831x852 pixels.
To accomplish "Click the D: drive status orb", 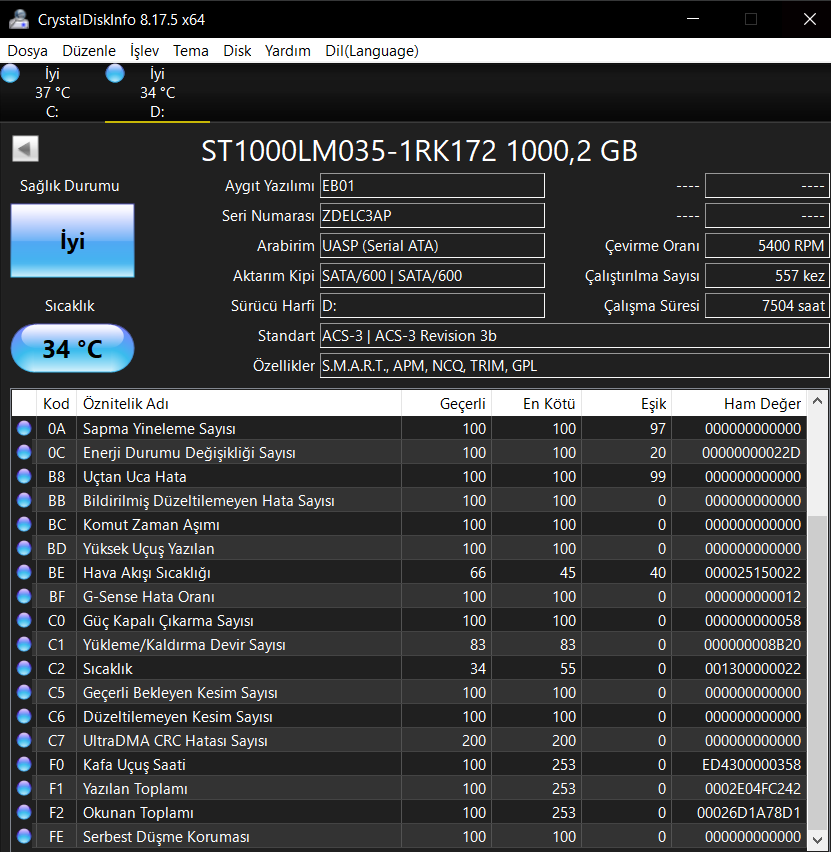I will pos(115,74).
